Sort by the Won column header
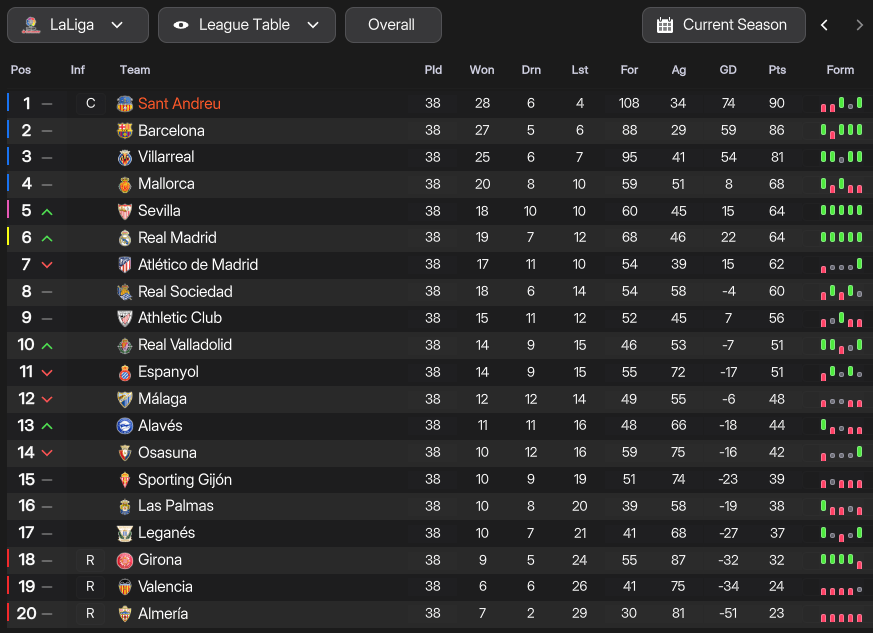This screenshot has height=633, width=873. point(482,70)
